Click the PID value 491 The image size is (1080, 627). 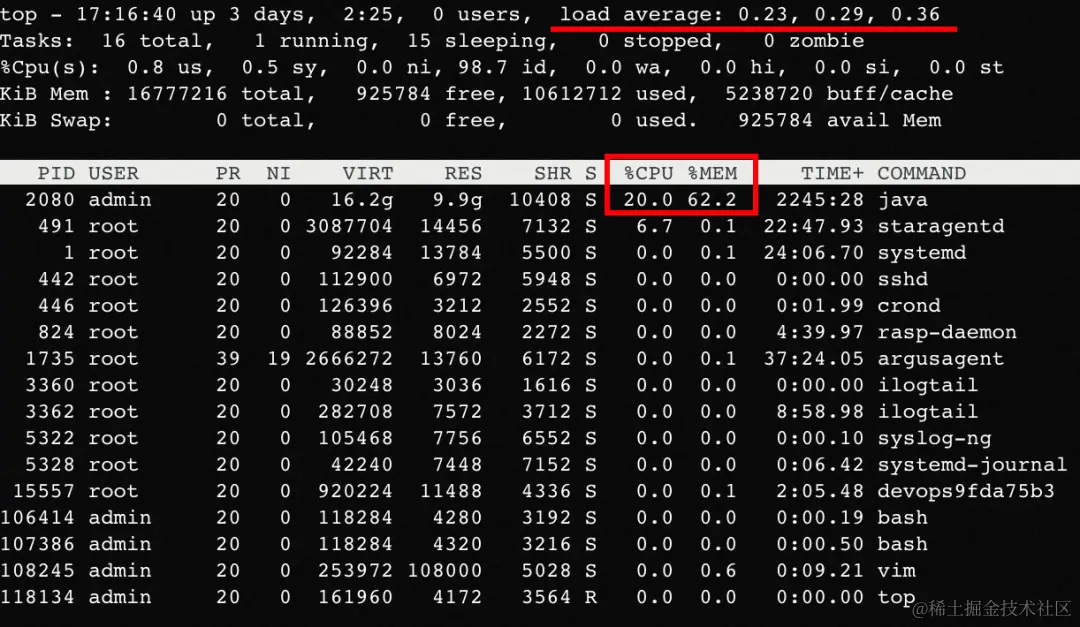coord(56,226)
